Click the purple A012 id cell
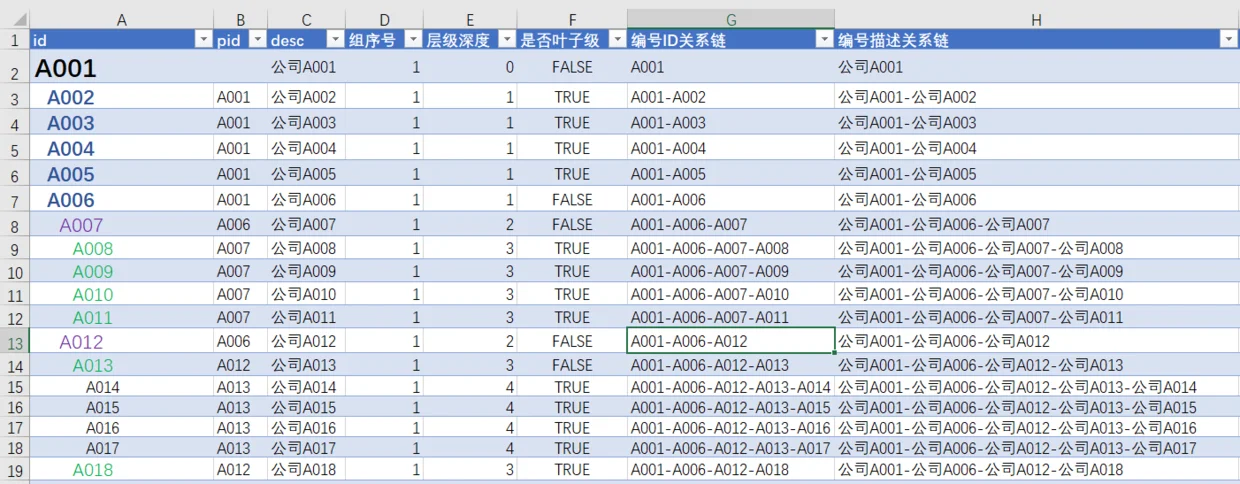The image size is (1240, 484). (x=122, y=342)
